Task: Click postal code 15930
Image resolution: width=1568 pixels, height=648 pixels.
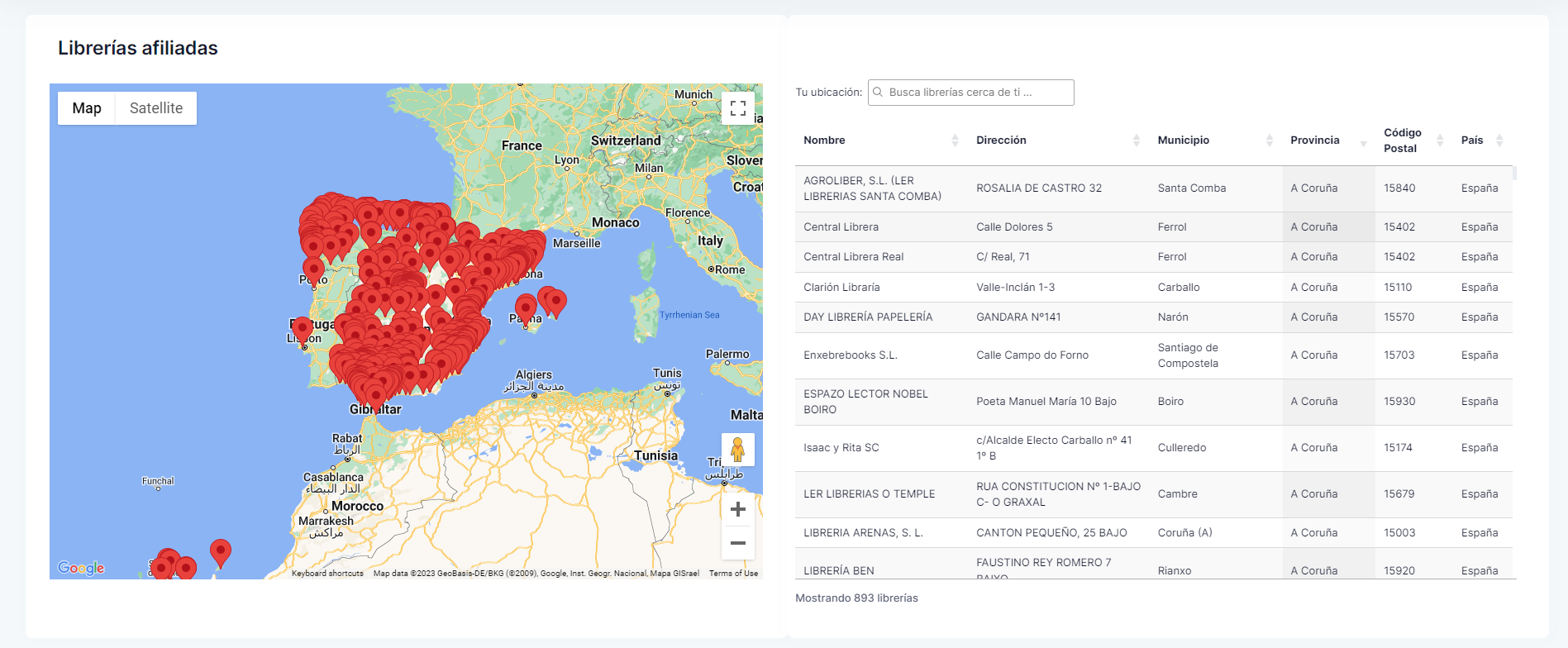Action: (x=1399, y=402)
